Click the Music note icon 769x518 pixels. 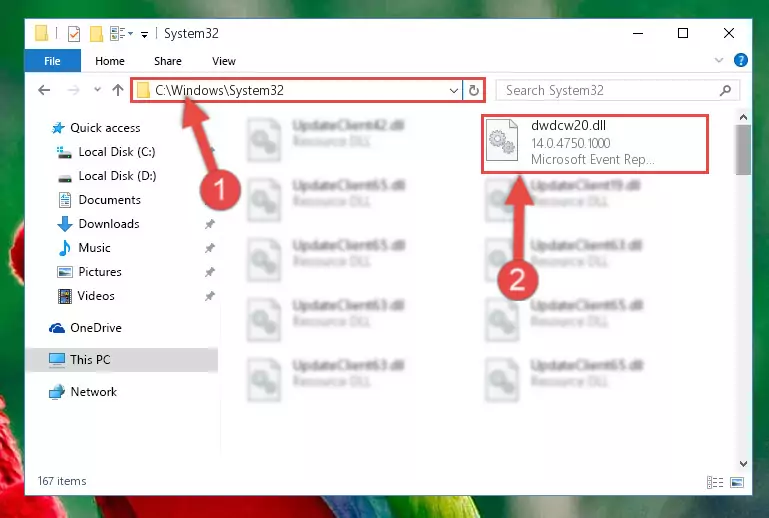click(64, 248)
